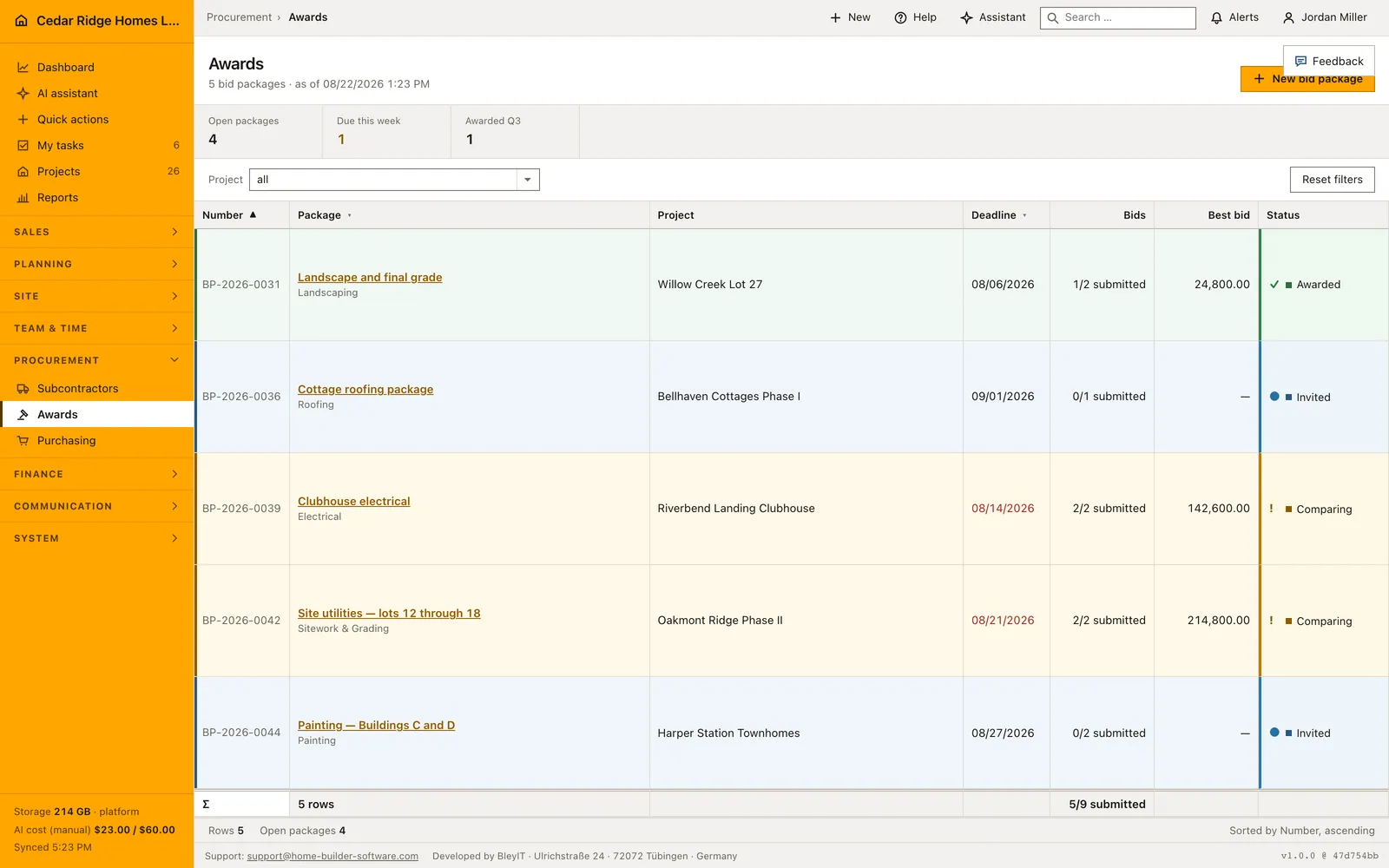Click the search magnifier icon

pyautogui.click(x=1053, y=17)
